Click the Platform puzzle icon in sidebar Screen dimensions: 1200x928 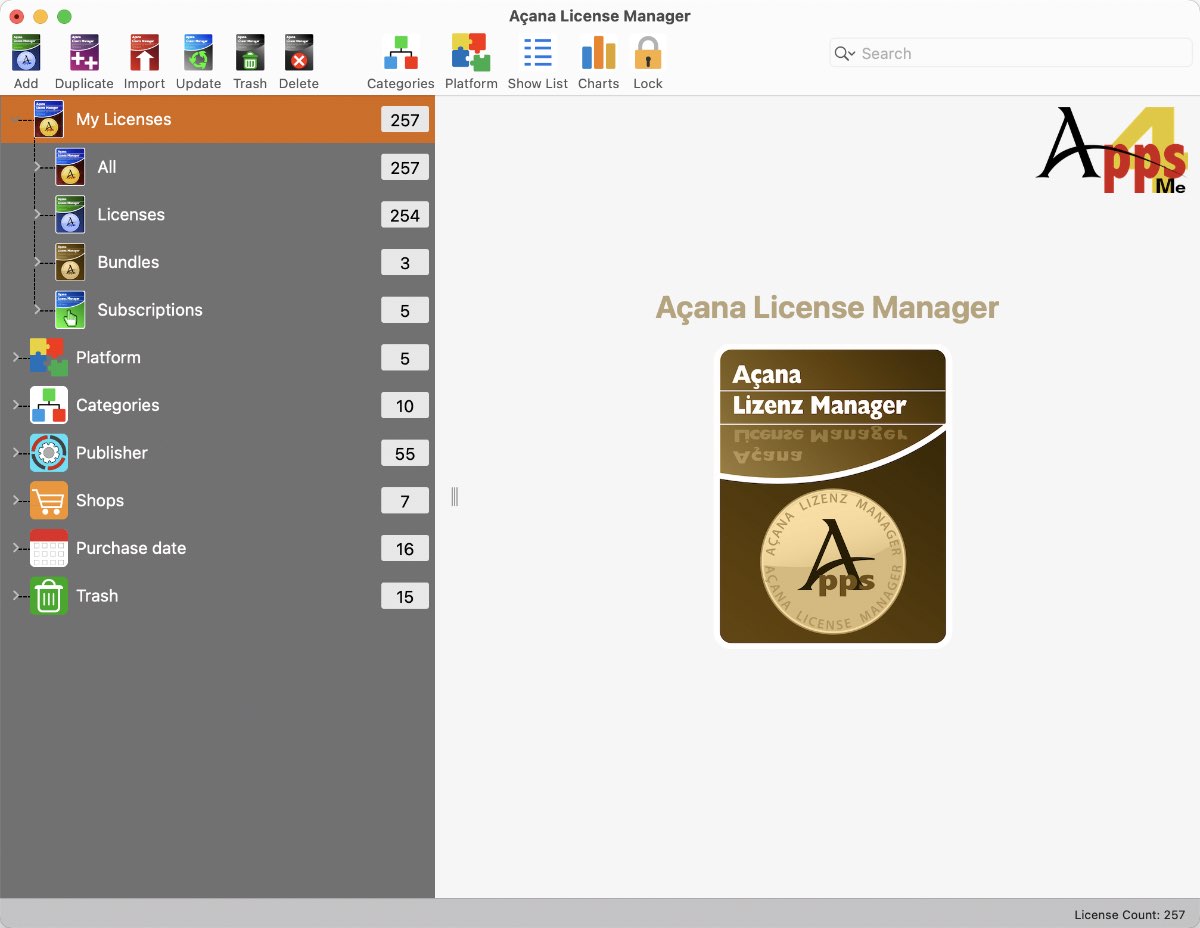[49, 357]
